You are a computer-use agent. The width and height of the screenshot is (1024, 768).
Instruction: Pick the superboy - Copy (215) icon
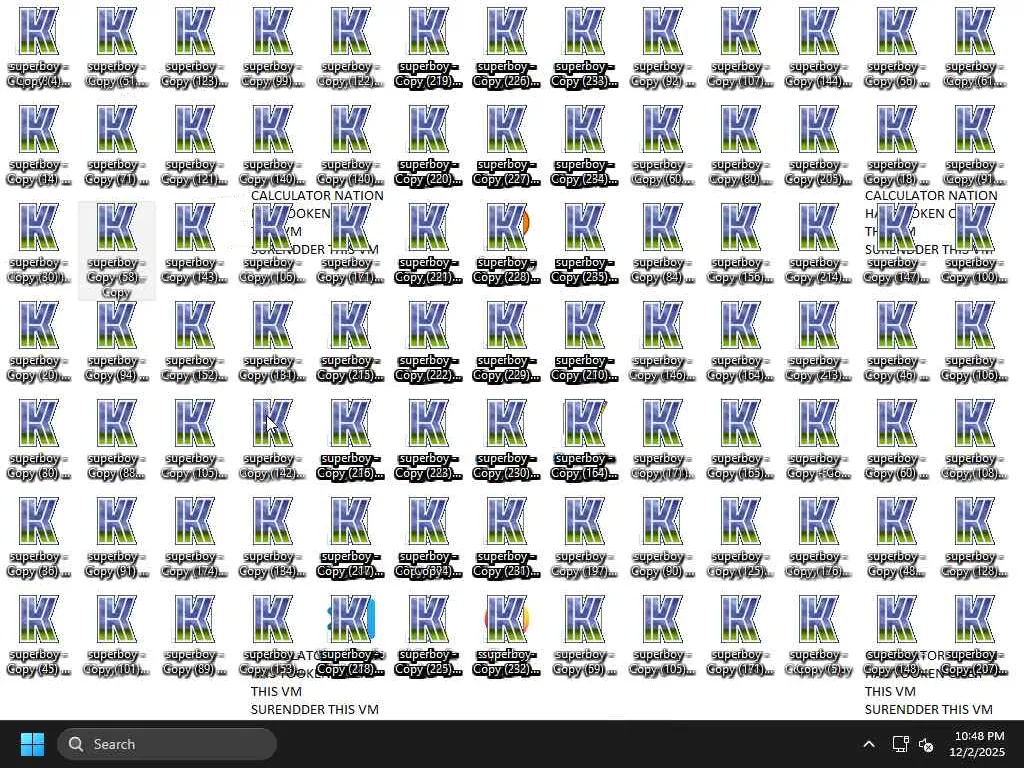click(x=351, y=341)
